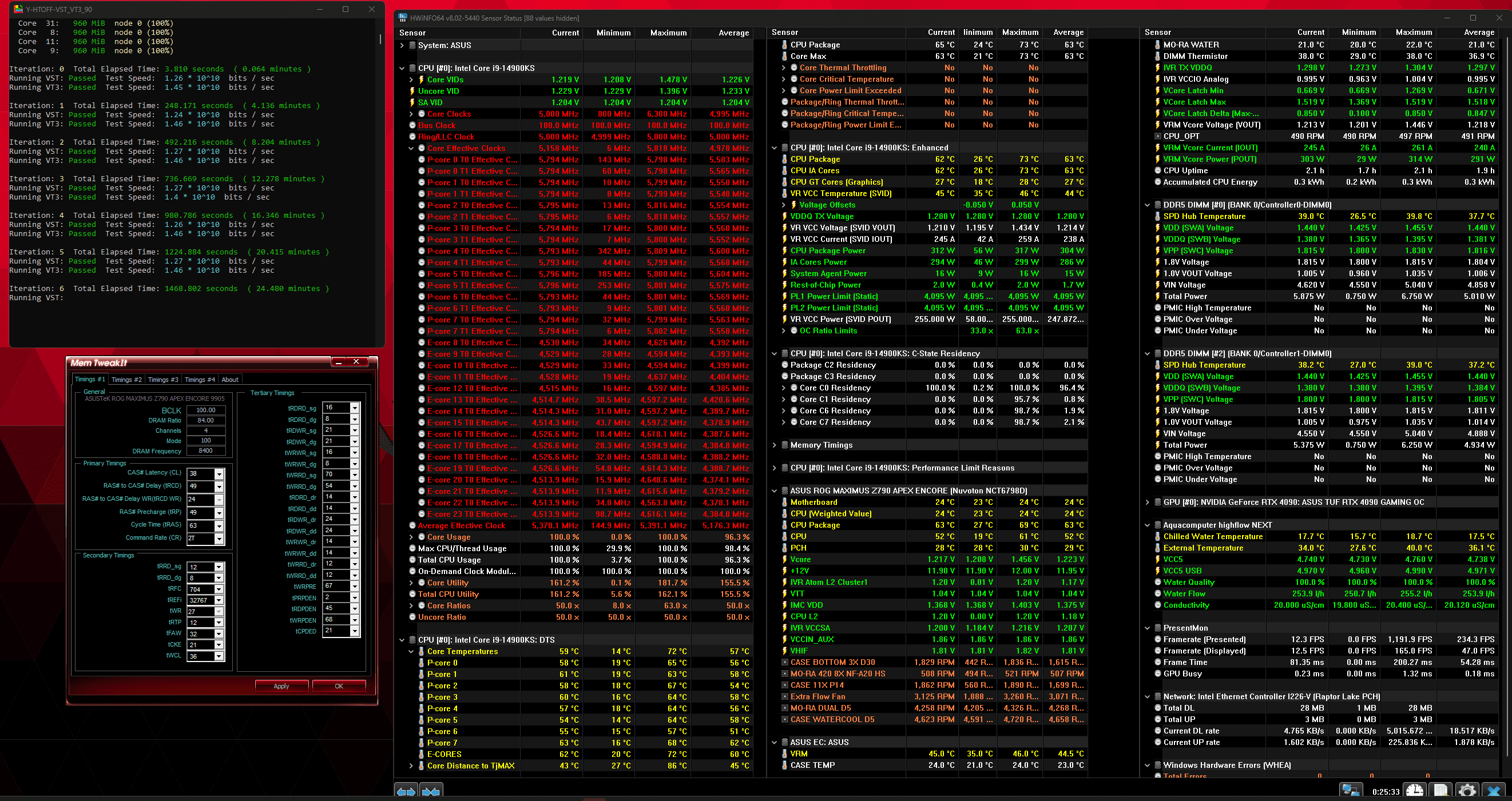Viewport: 1512px width, 801px height.
Task: Click the fan icon beside CASE WATERCOOL D5
Action: (785, 719)
